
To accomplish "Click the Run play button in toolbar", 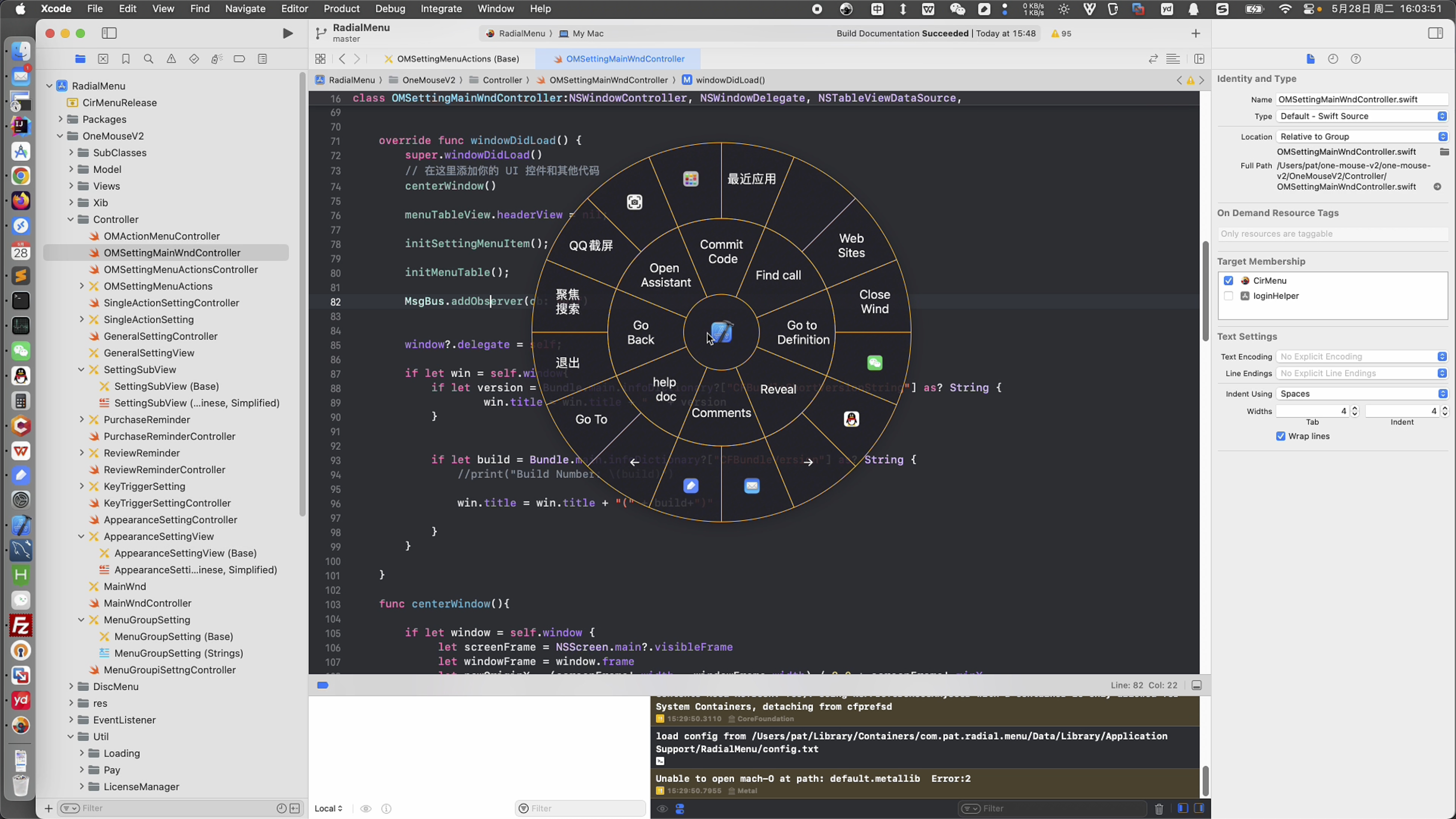I will pyautogui.click(x=287, y=33).
